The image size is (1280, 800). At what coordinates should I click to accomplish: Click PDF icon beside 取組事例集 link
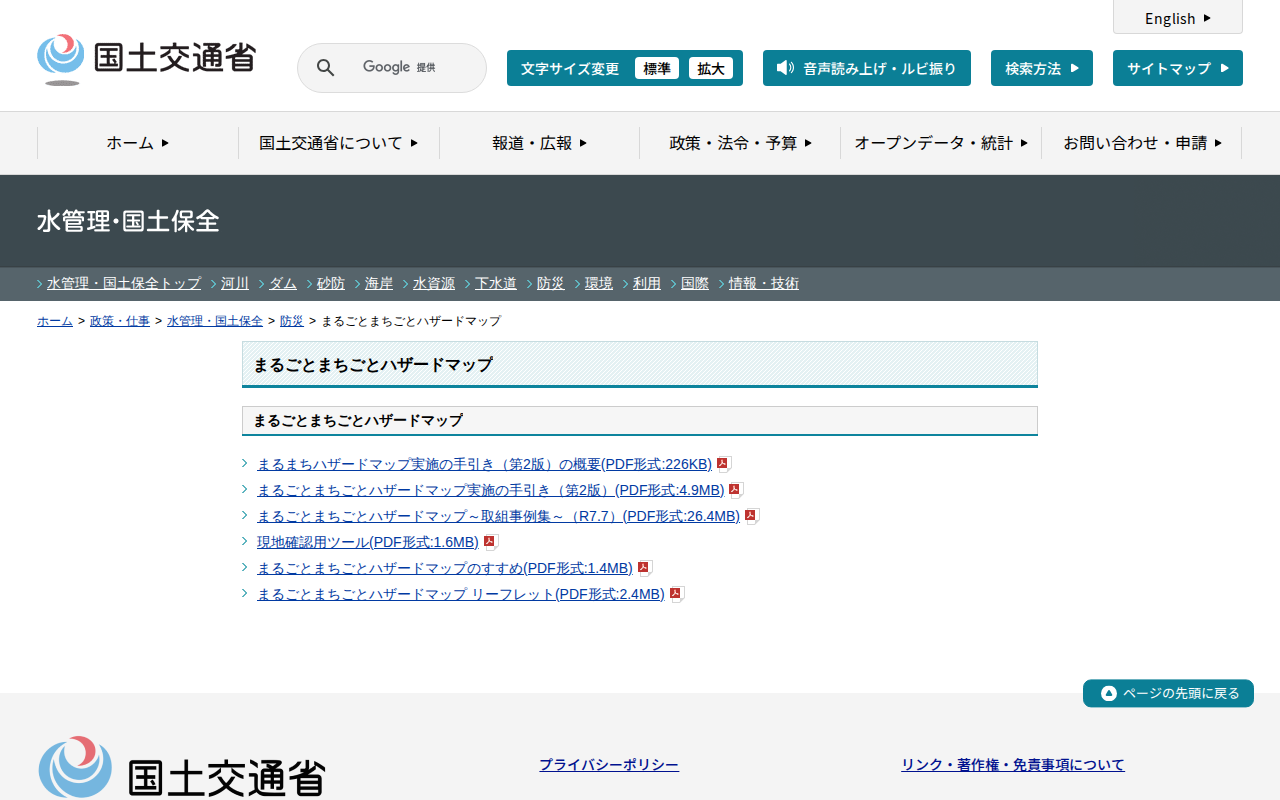tap(751, 516)
